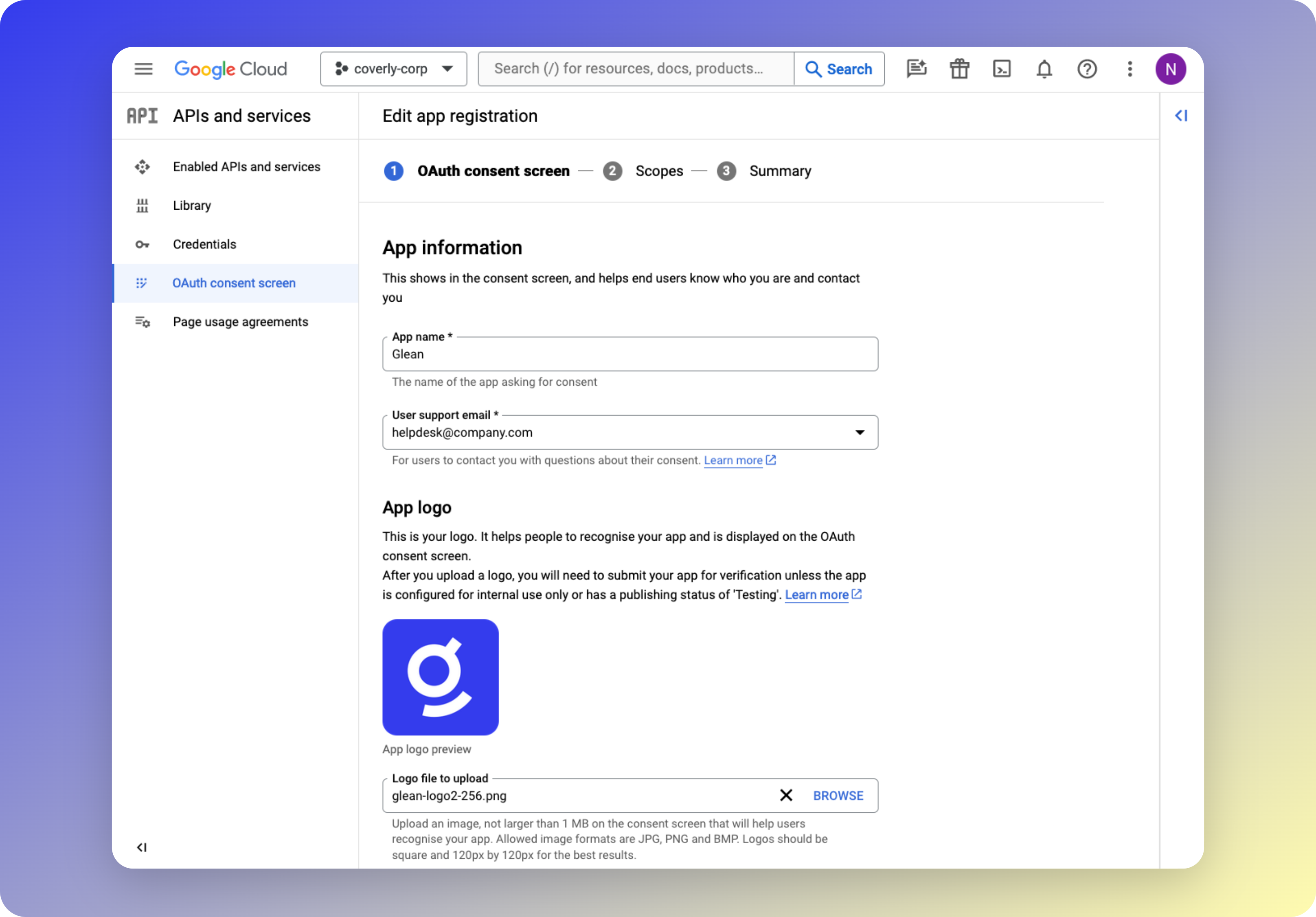Open the navigation hamburger menu
Image resolution: width=1316 pixels, height=917 pixels.
[x=143, y=69]
